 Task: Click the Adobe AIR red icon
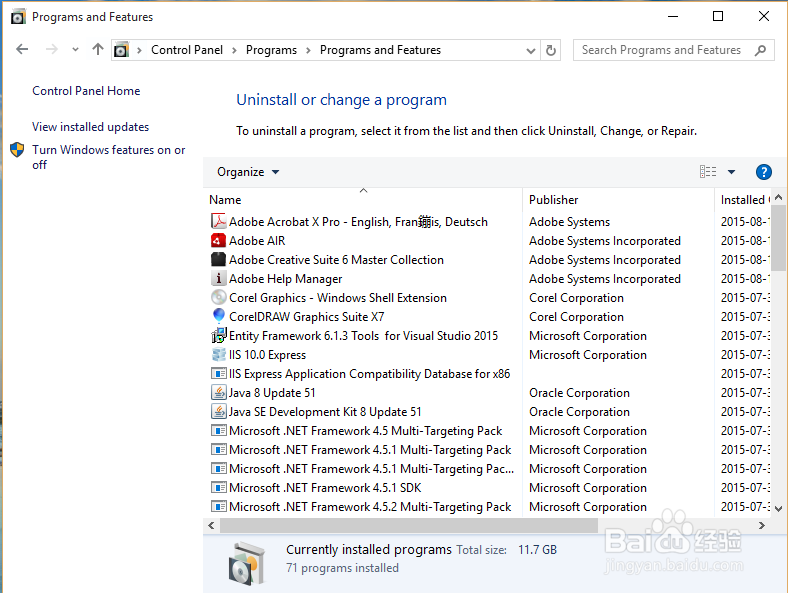coord(218,240)
